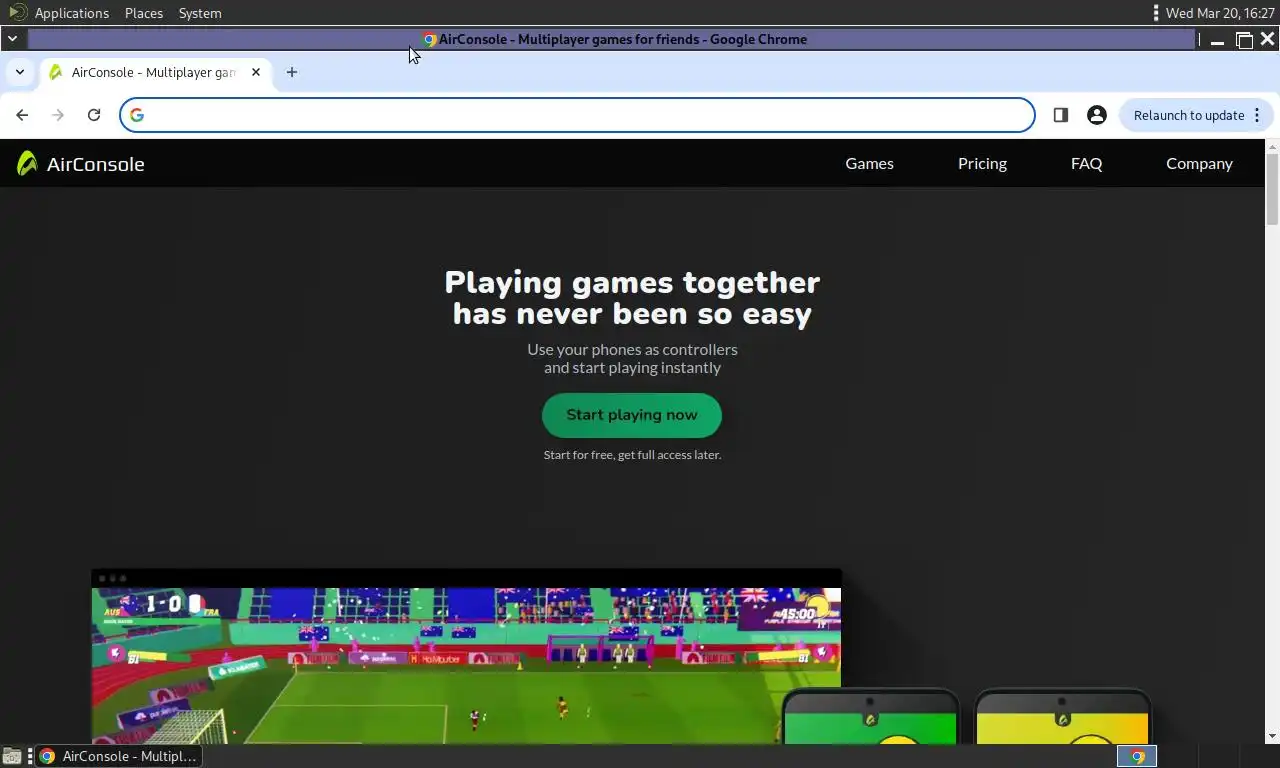Minimize the Chrome window
The height and width of the screenshot is (768, 1280).
pyautogui.click(x=1217, y=40)
